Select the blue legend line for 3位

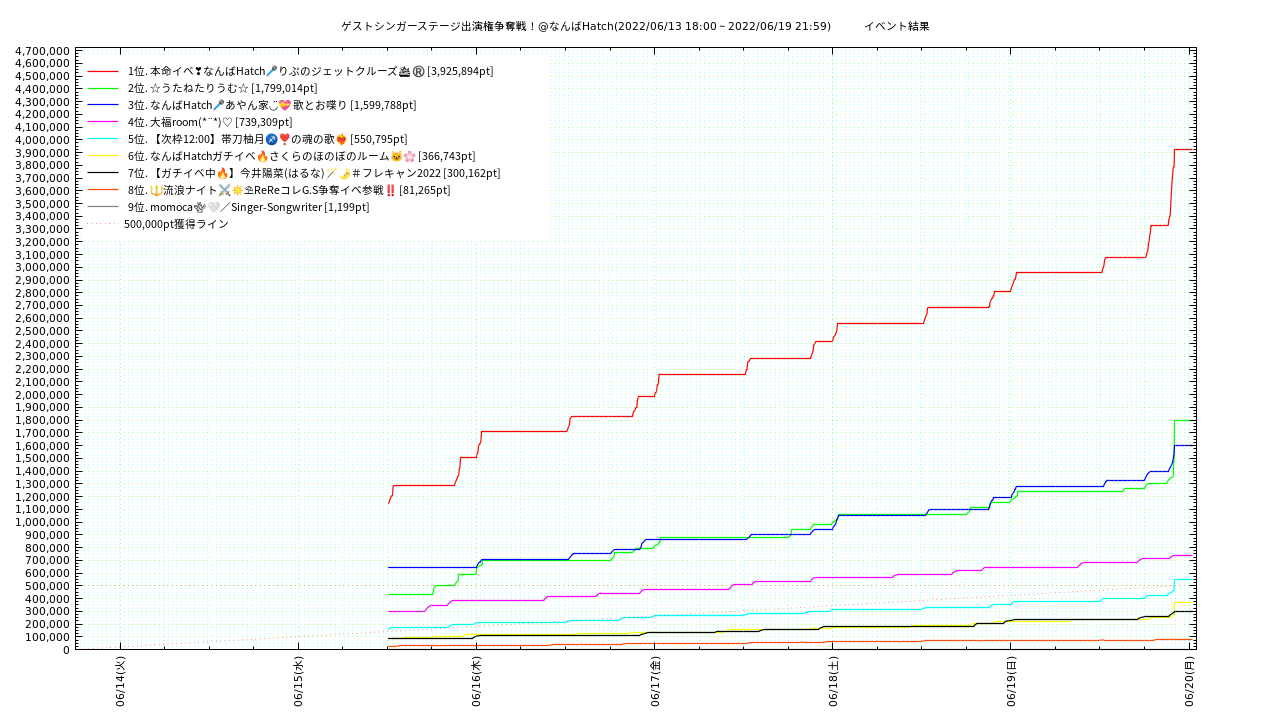pyautogui.click(x=103, y=105)
